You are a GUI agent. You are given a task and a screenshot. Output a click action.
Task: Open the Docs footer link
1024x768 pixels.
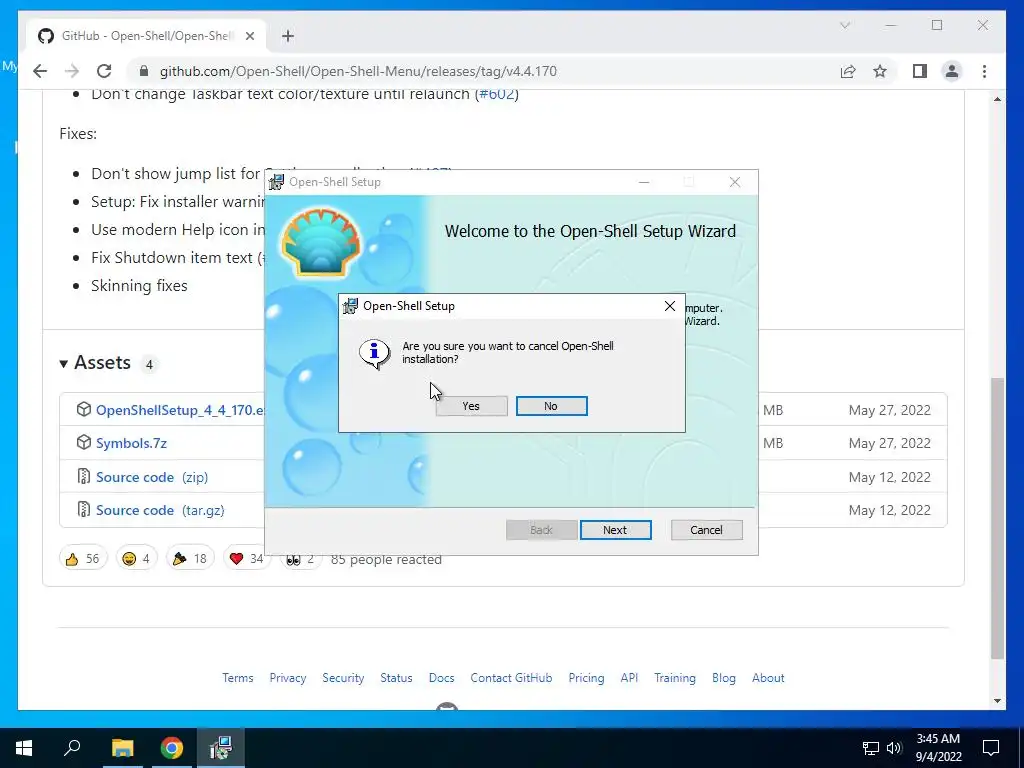coord(441,678)
